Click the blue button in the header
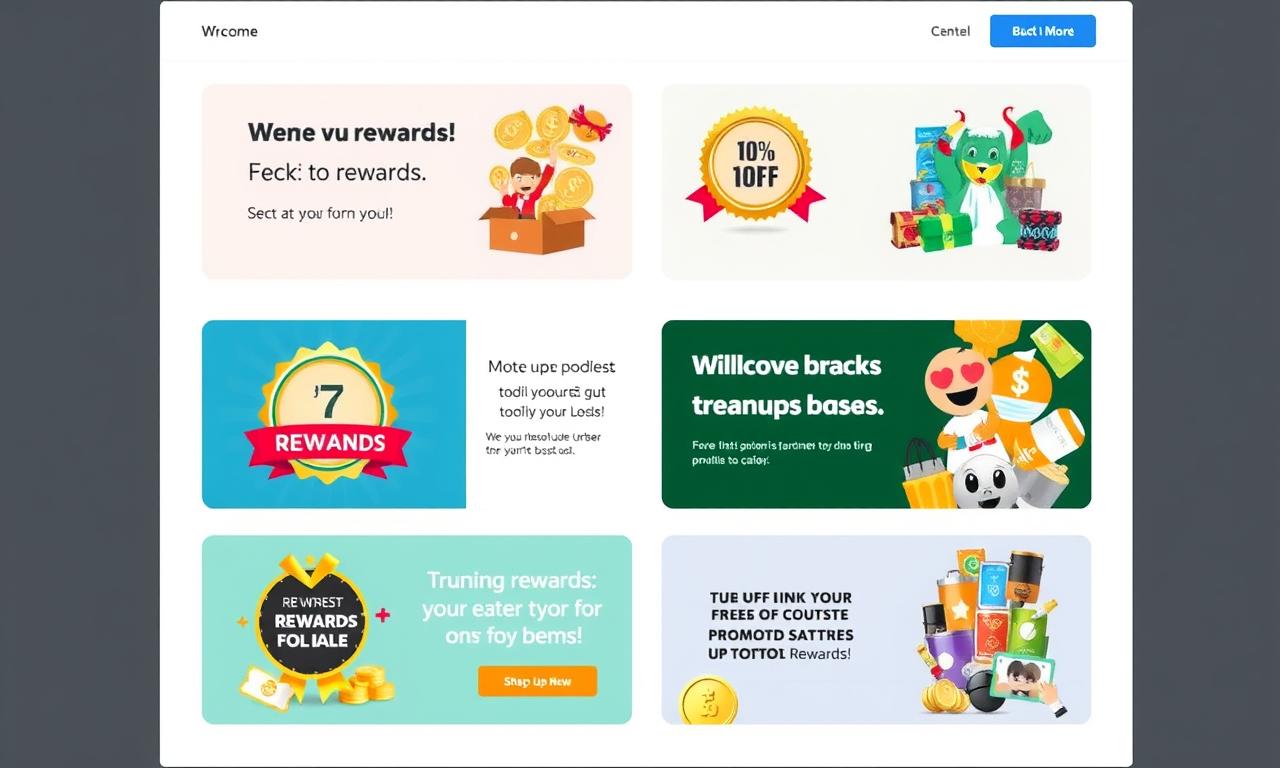Image resolution: width=1280 pixels, height=768 pixels. point(1043,31)
